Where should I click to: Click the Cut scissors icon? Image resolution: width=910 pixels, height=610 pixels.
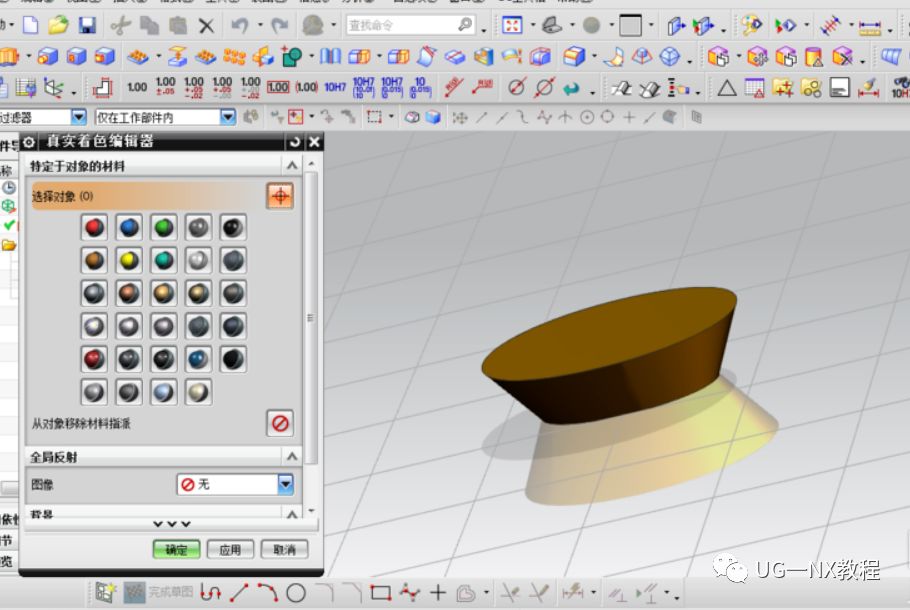(120, 25)
